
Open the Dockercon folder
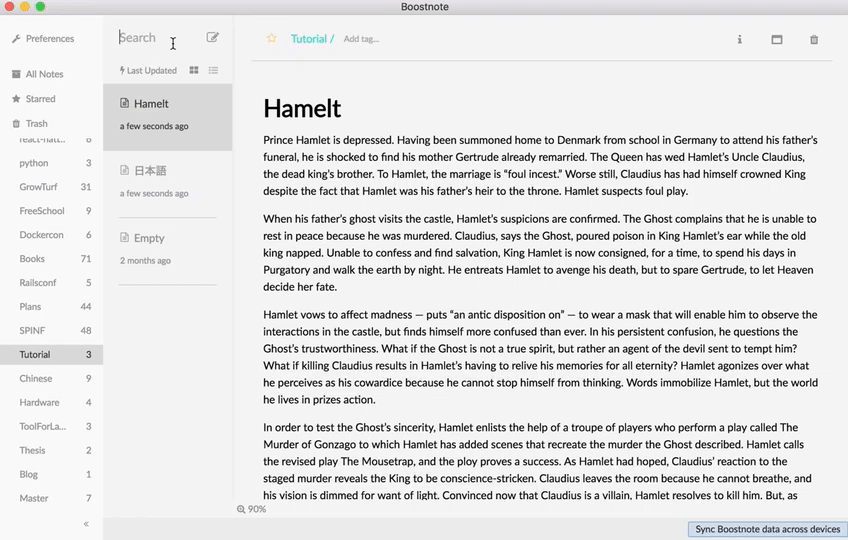[51, 235]
